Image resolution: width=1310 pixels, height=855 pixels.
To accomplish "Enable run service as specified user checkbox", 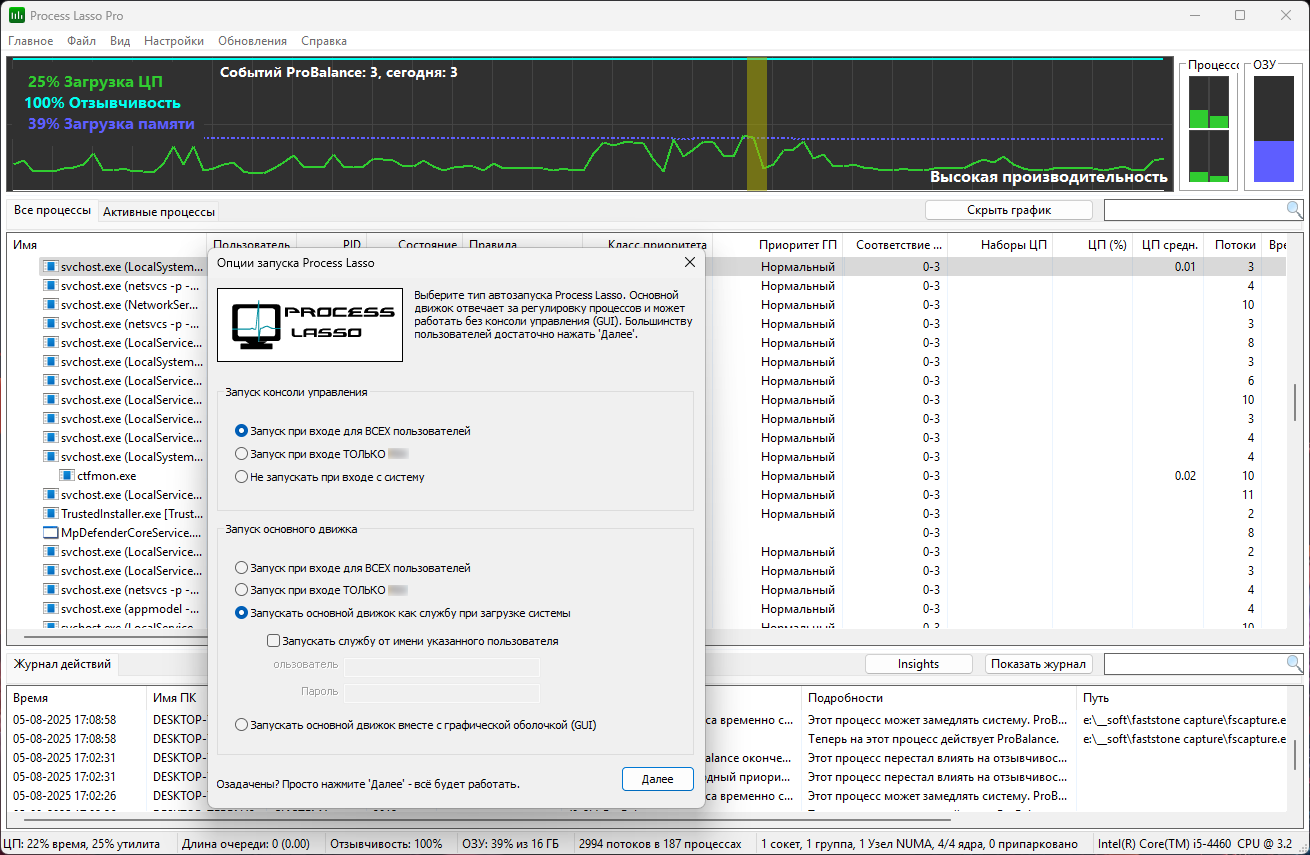I will click(274, 641).
